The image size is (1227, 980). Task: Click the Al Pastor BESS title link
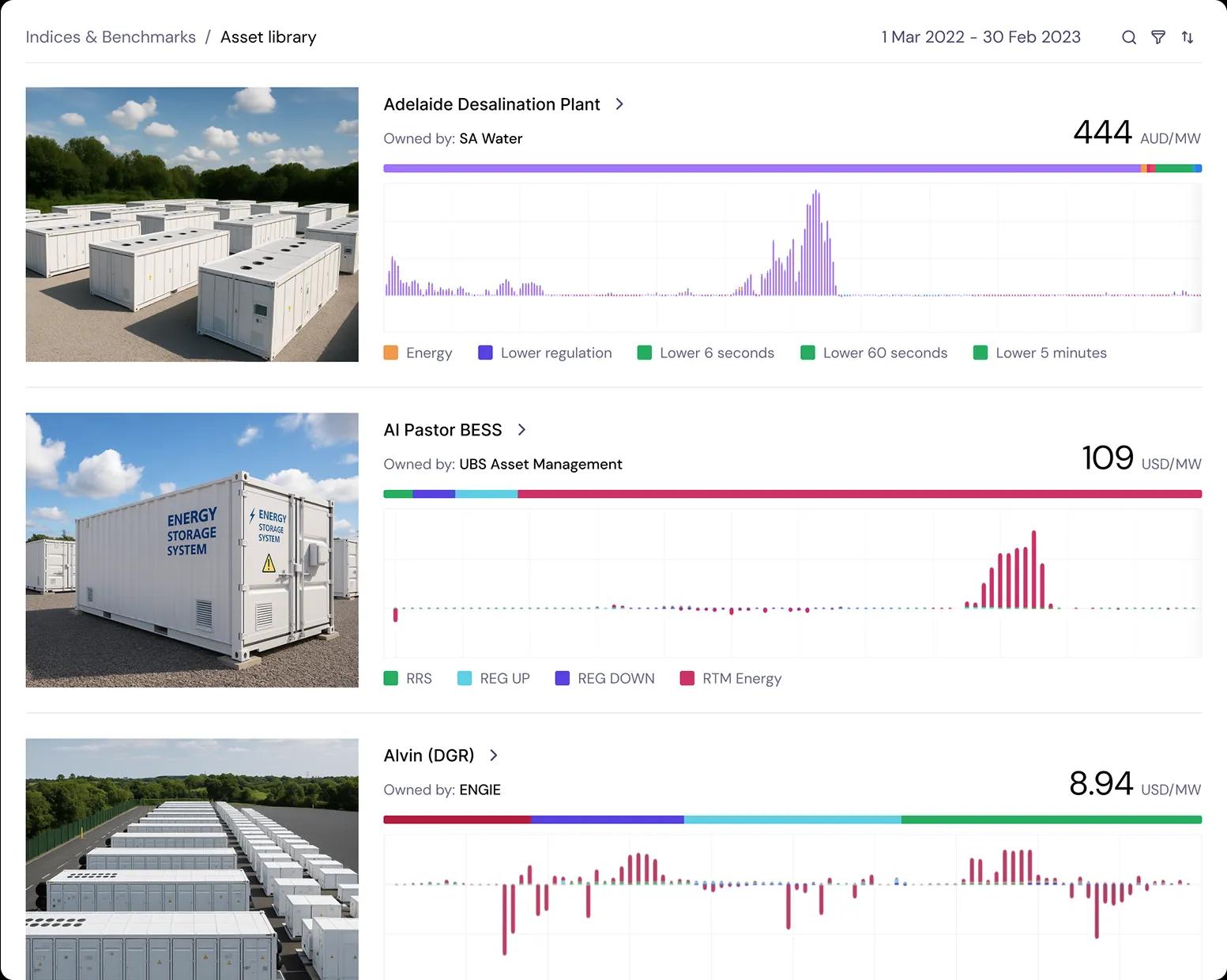(442, 430)
